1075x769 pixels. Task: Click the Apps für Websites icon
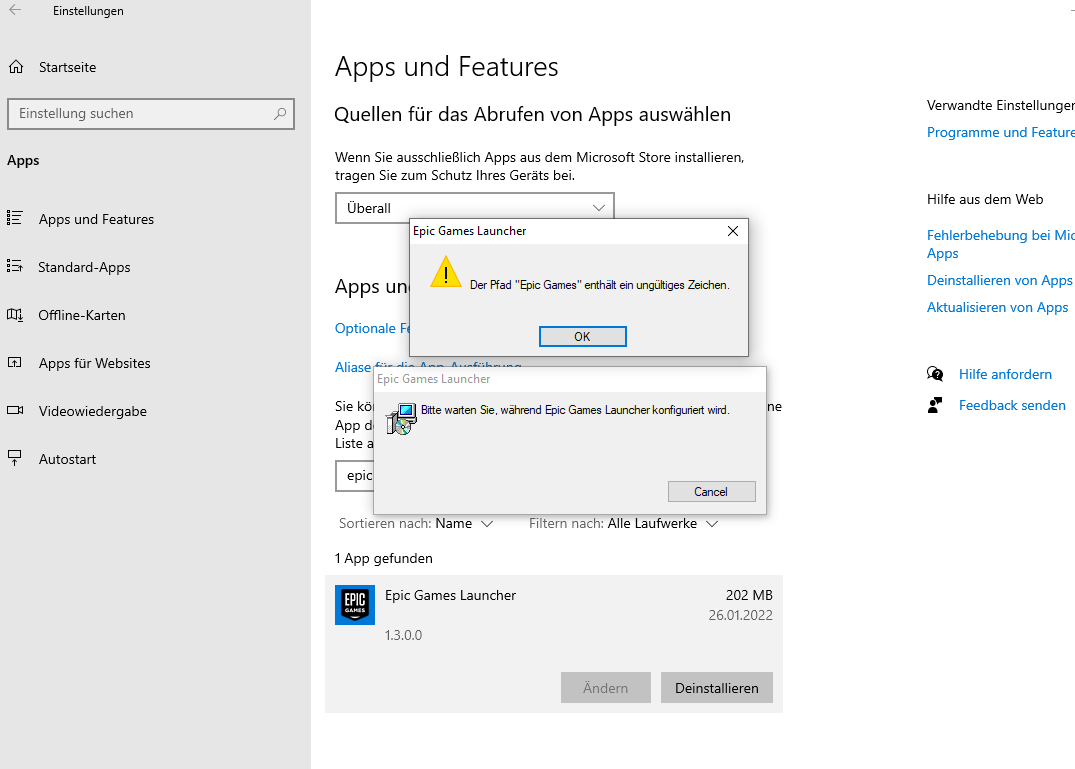coord(15,363)
